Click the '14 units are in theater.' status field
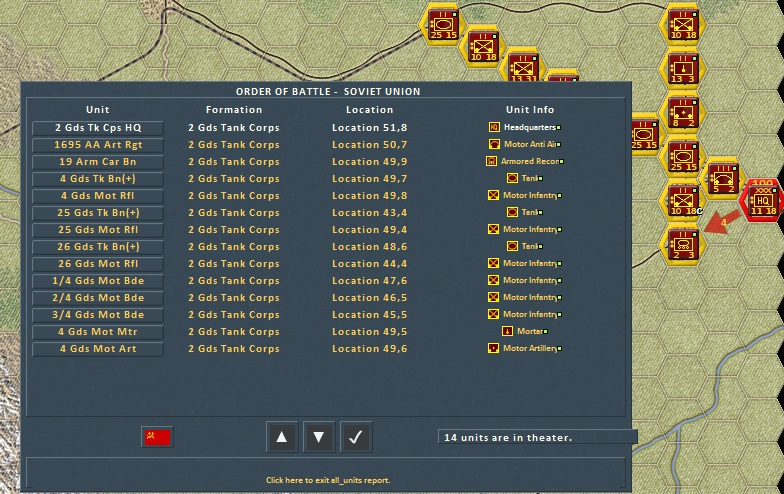 pyautogui.click(x=538, y=437)
